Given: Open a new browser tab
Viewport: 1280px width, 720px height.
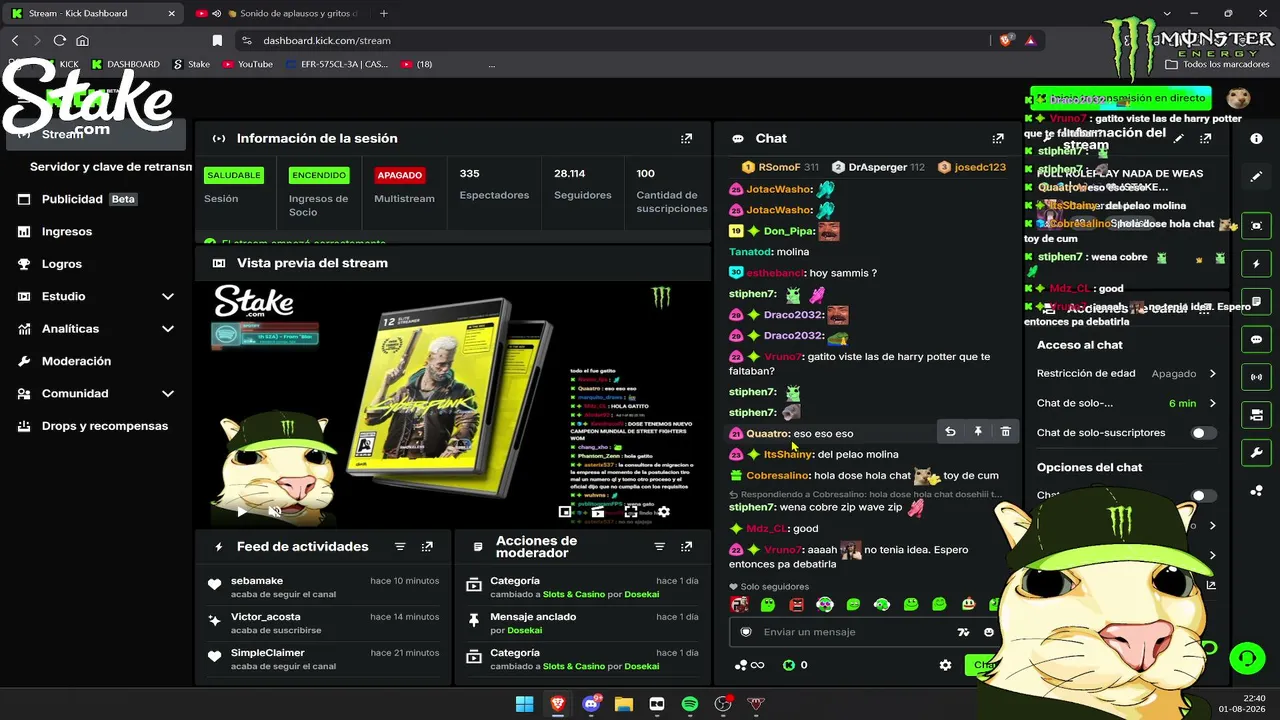Looking at the screenshot, I should (383, 14).
